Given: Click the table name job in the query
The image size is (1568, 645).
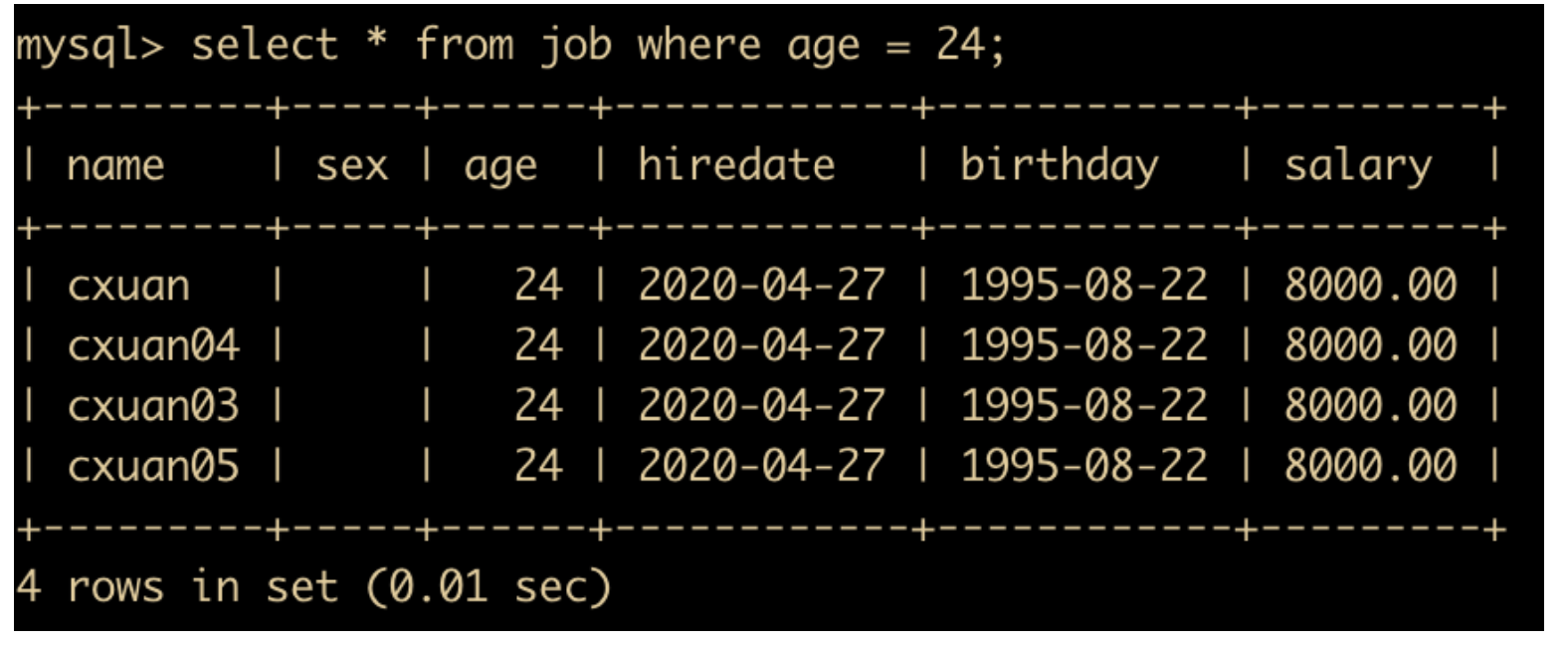Looking at the screenshot, I should (x=575, y=47).
